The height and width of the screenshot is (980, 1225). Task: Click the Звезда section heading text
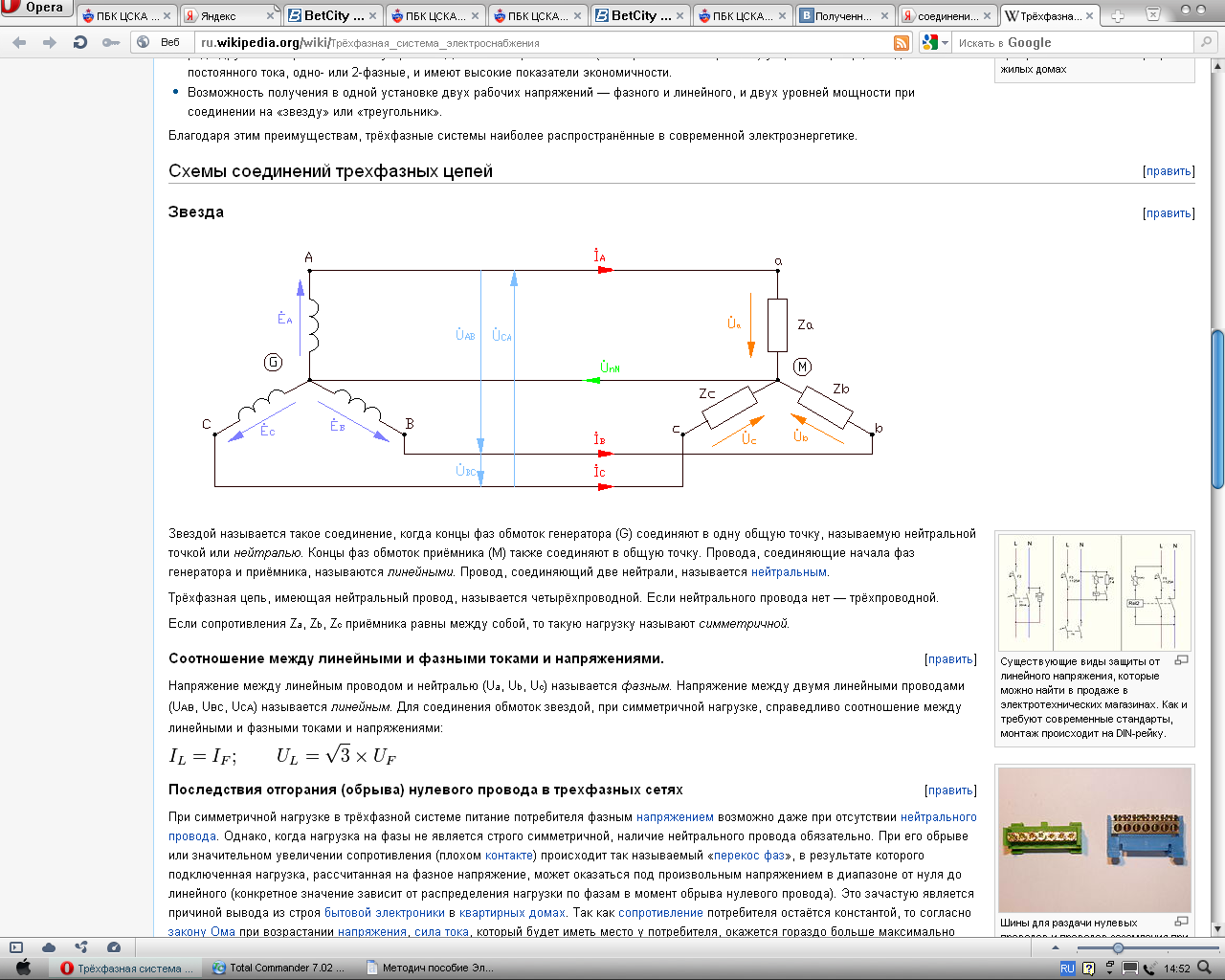click(x=196, y=212)
